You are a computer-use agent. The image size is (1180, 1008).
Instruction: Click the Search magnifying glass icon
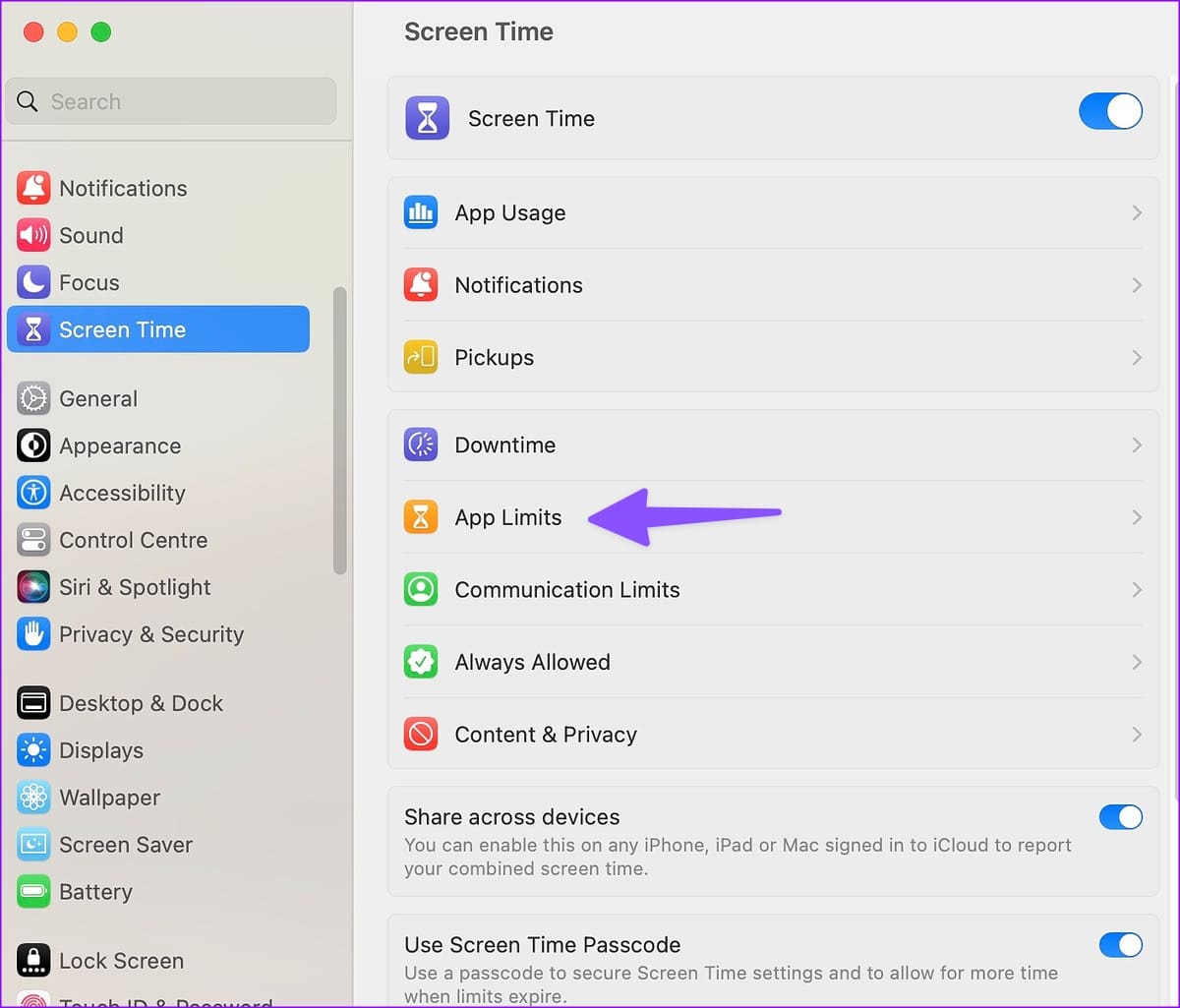pos(28,101)
